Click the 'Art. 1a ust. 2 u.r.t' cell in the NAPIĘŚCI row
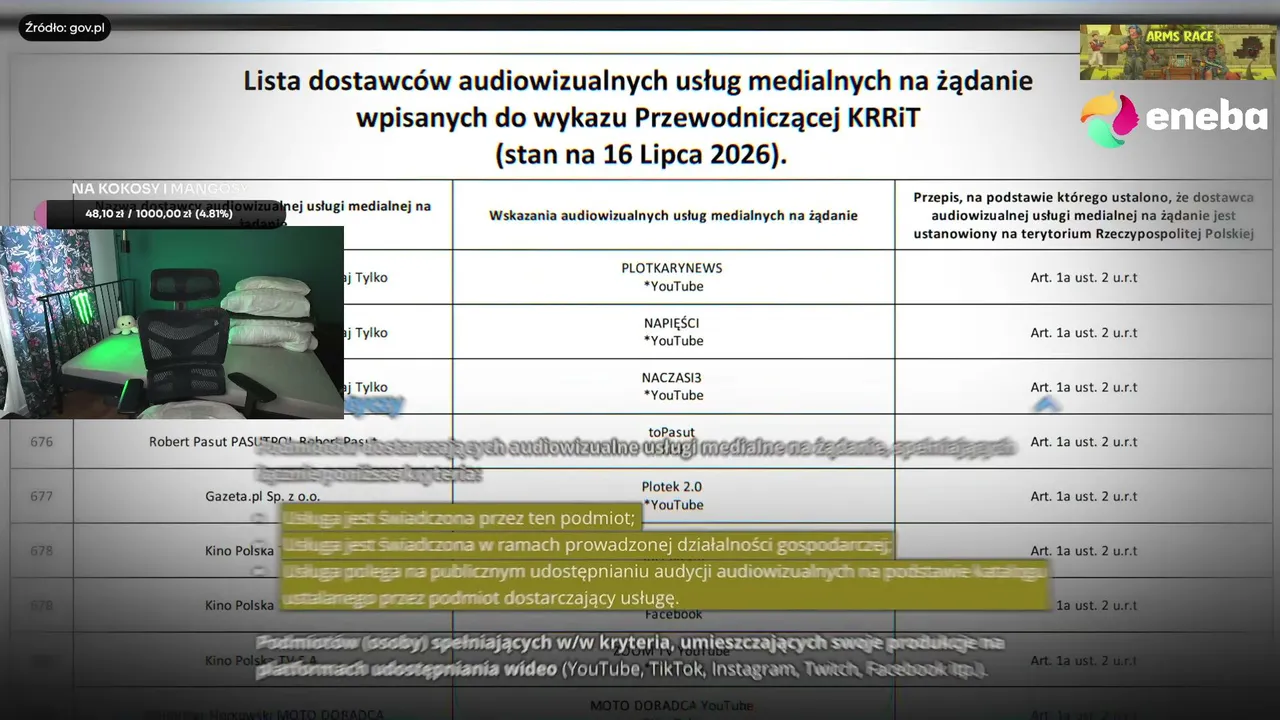This screenshot has width=1280, height=720. [1083, 332]
